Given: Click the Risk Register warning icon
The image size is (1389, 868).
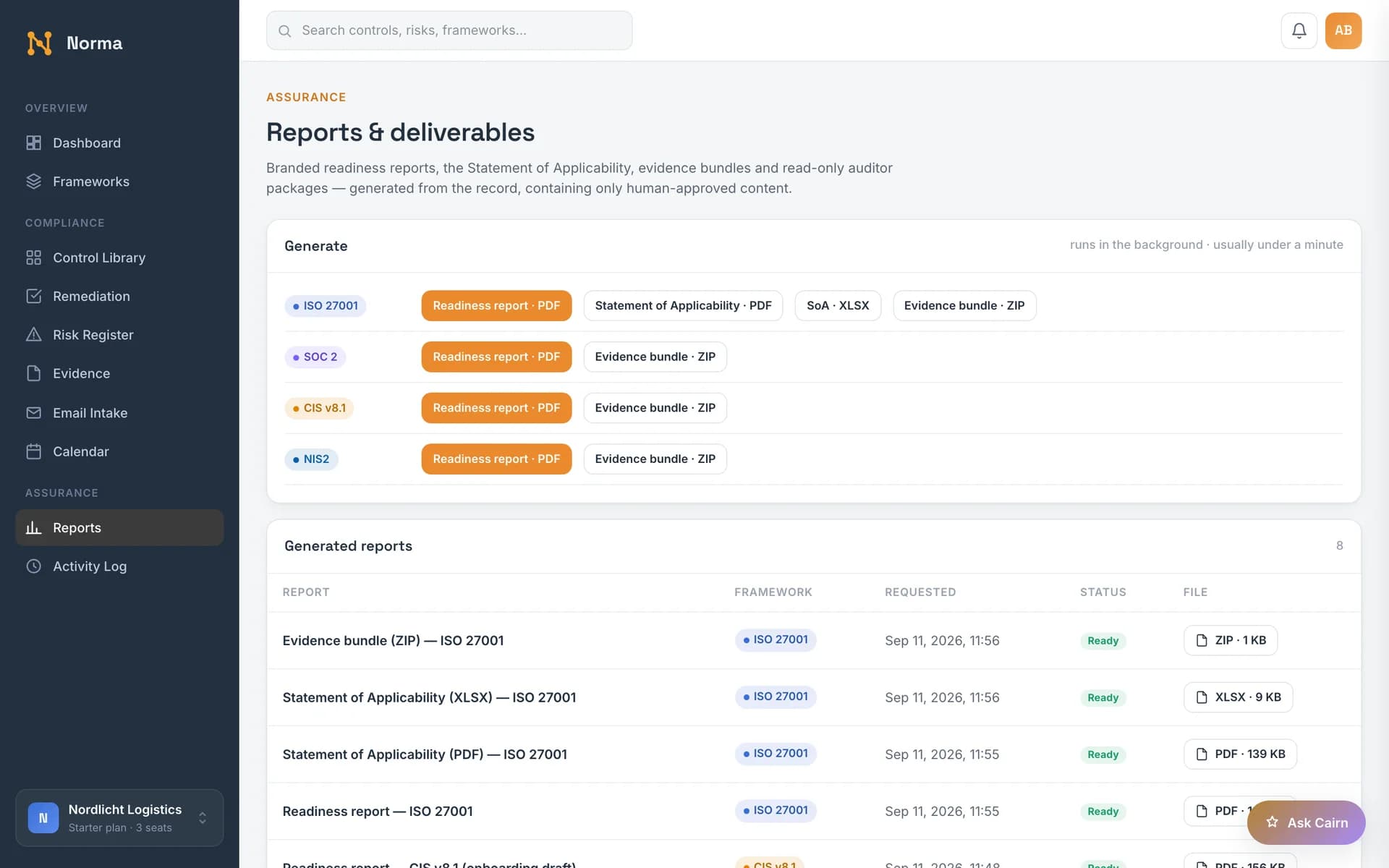Looking at the screenshot, I should pyautogui.click(x=33, y=335).
